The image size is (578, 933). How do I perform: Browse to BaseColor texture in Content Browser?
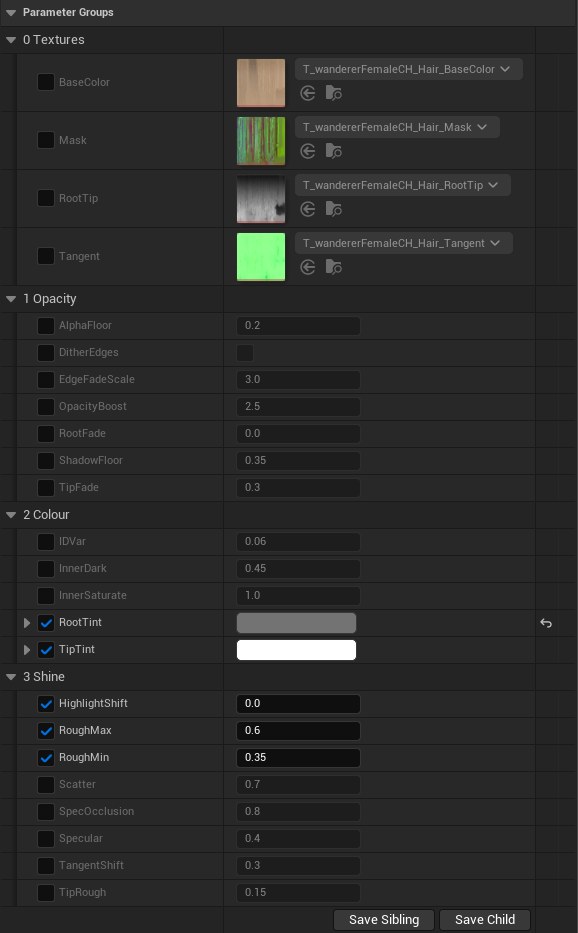point(333,93)
